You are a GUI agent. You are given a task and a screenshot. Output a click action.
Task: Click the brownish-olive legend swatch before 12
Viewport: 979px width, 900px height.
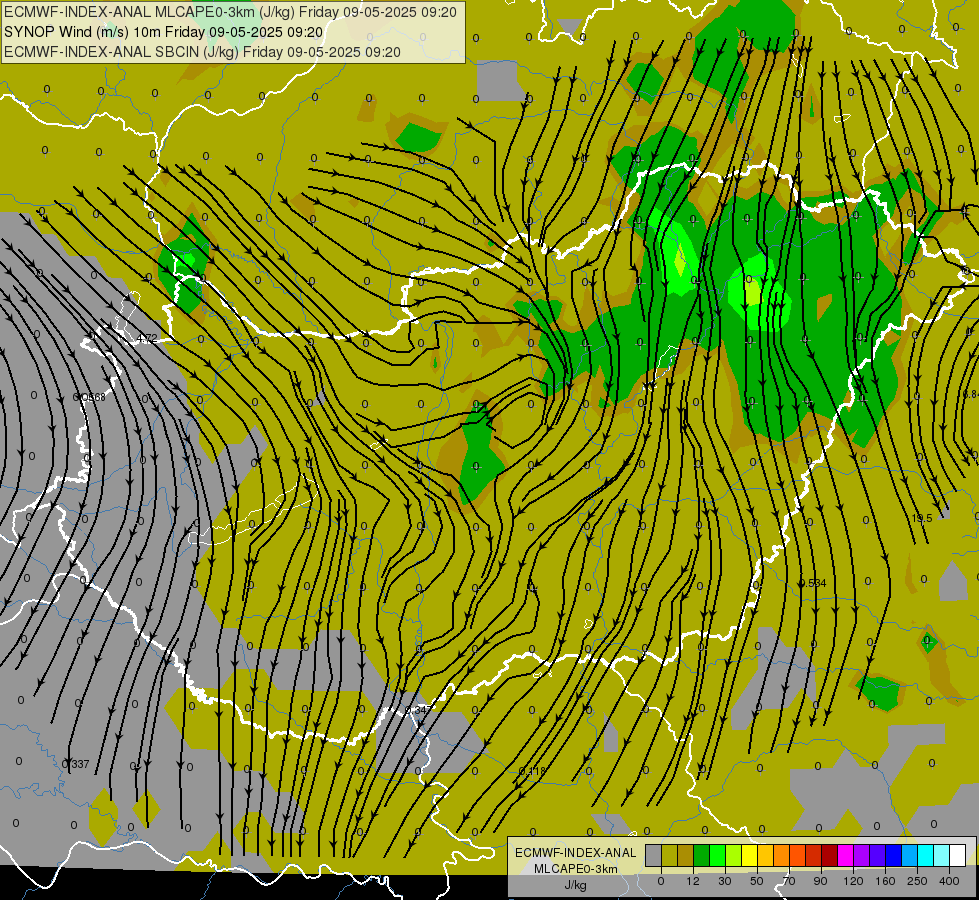tap(686, 856)
